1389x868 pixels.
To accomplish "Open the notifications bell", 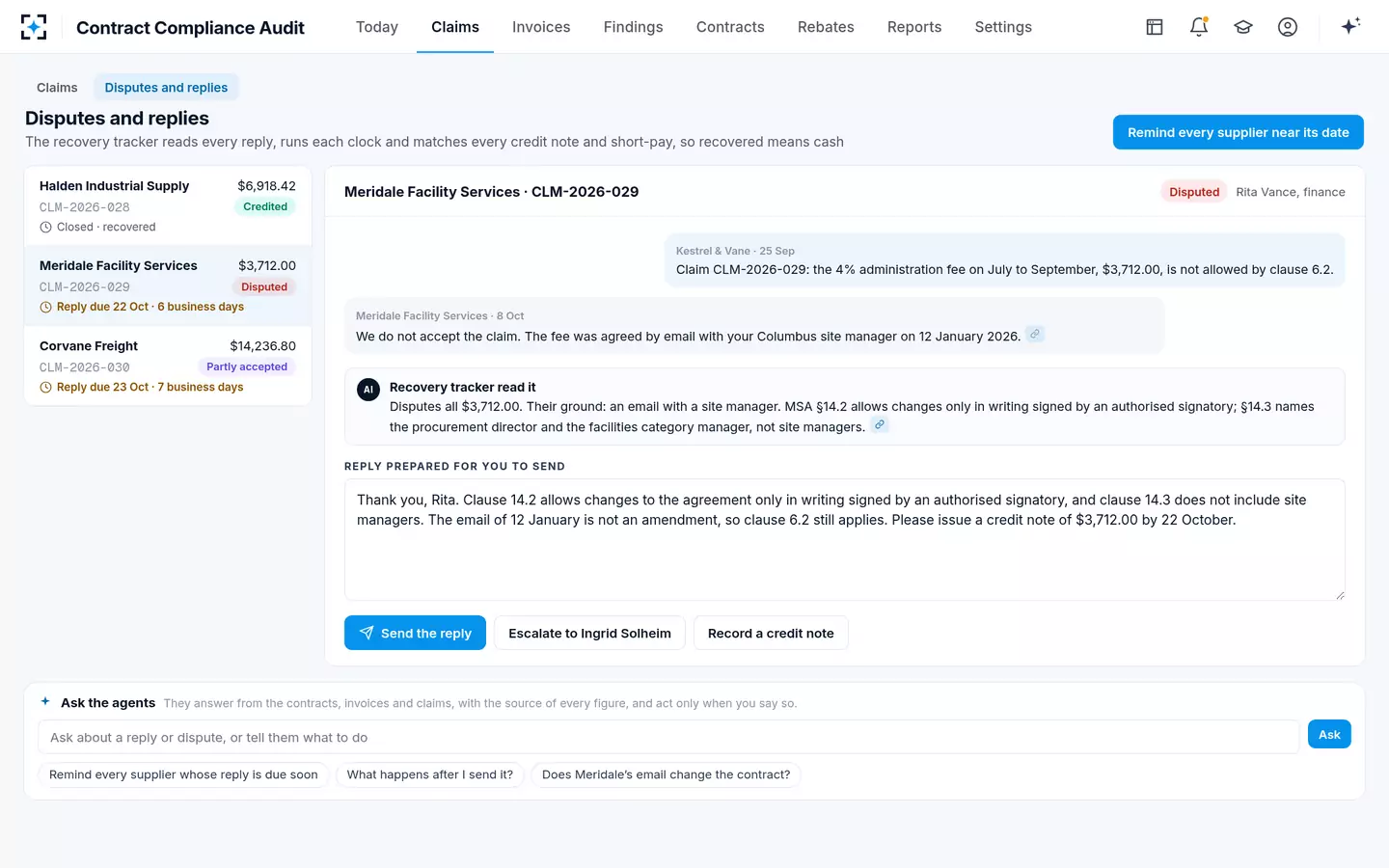I will coord(1199,27).
